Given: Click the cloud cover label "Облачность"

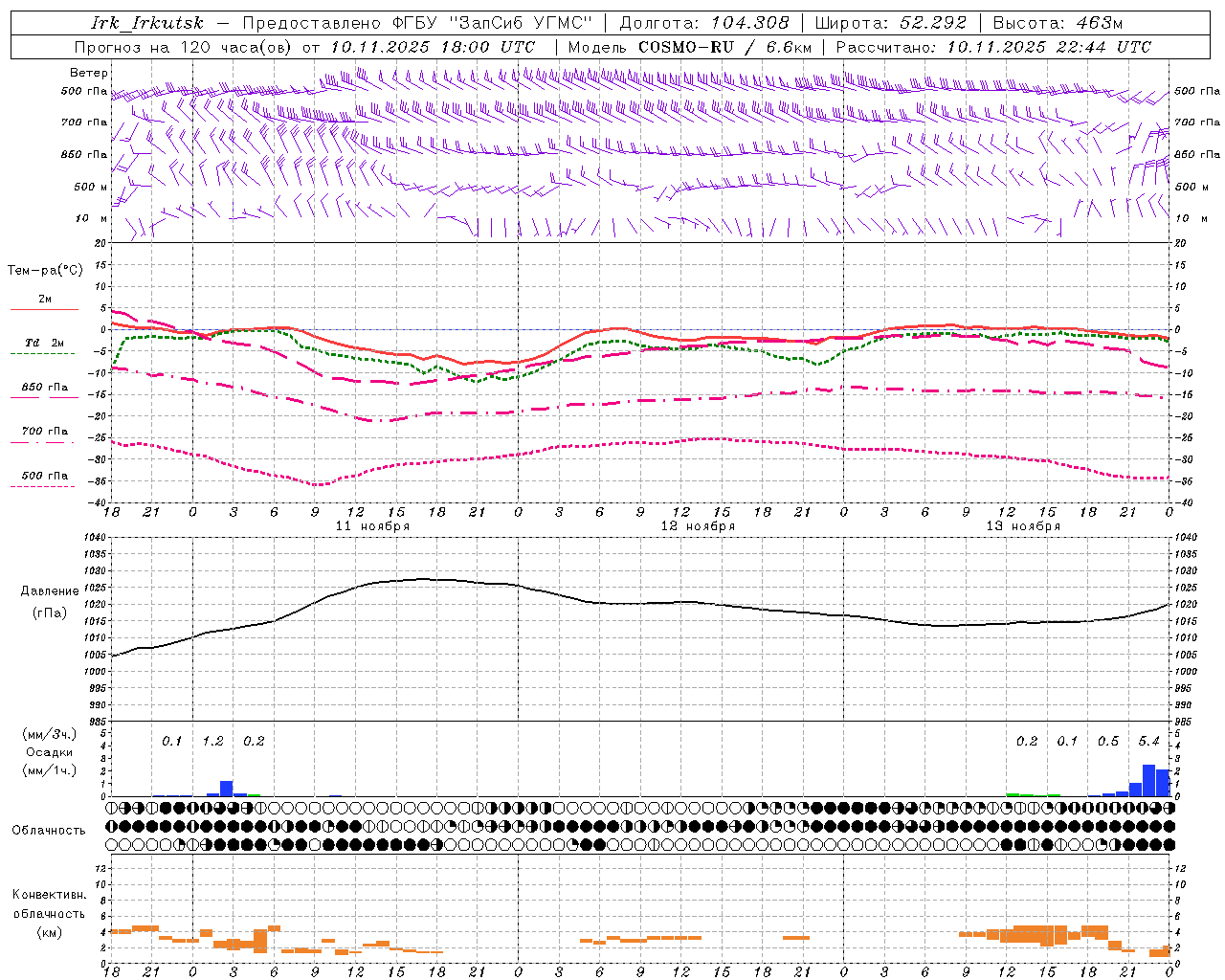Looking at the screenshot, I should pos(49,831).
